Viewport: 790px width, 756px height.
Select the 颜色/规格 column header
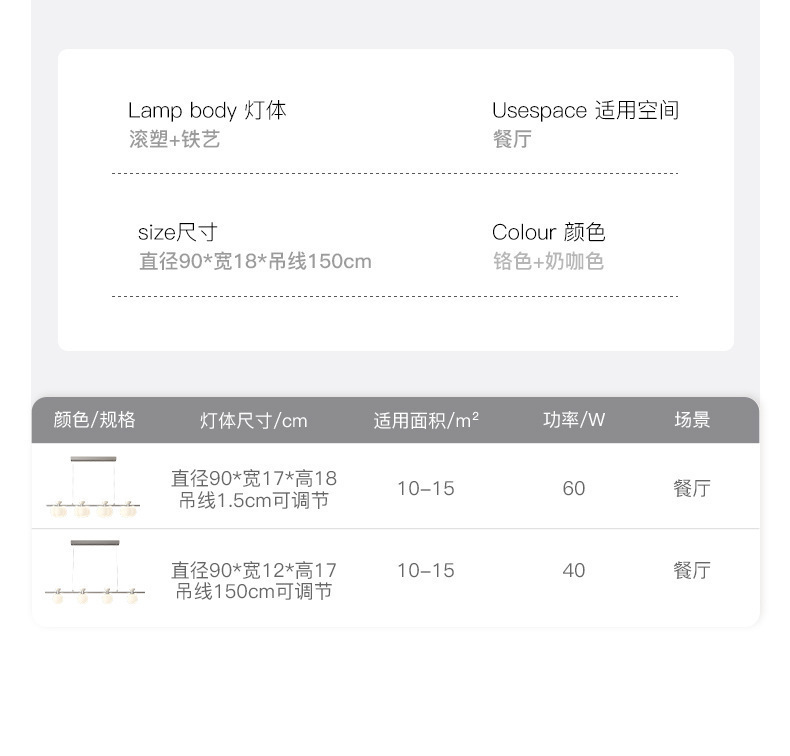94,420
